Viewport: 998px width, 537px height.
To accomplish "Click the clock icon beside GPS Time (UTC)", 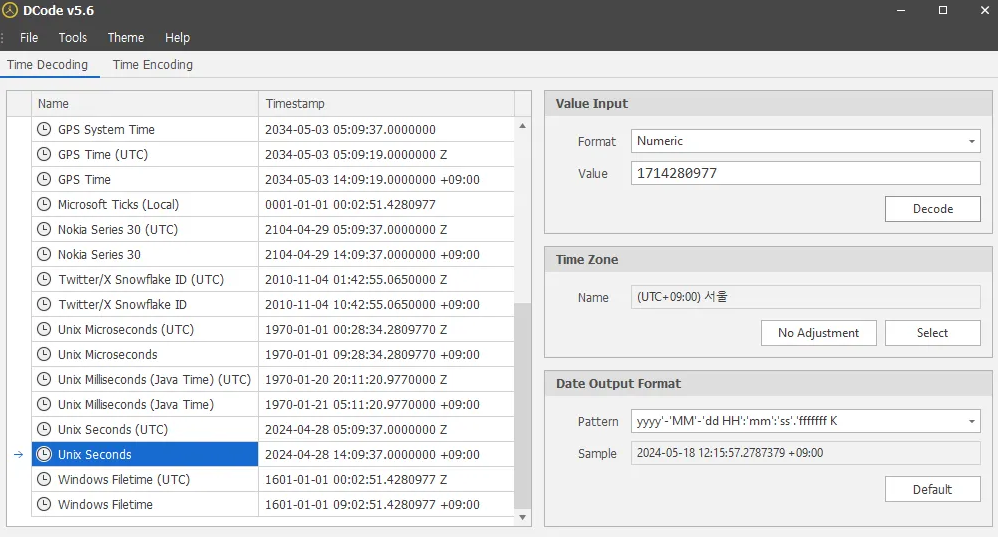I will click(44, 154).
